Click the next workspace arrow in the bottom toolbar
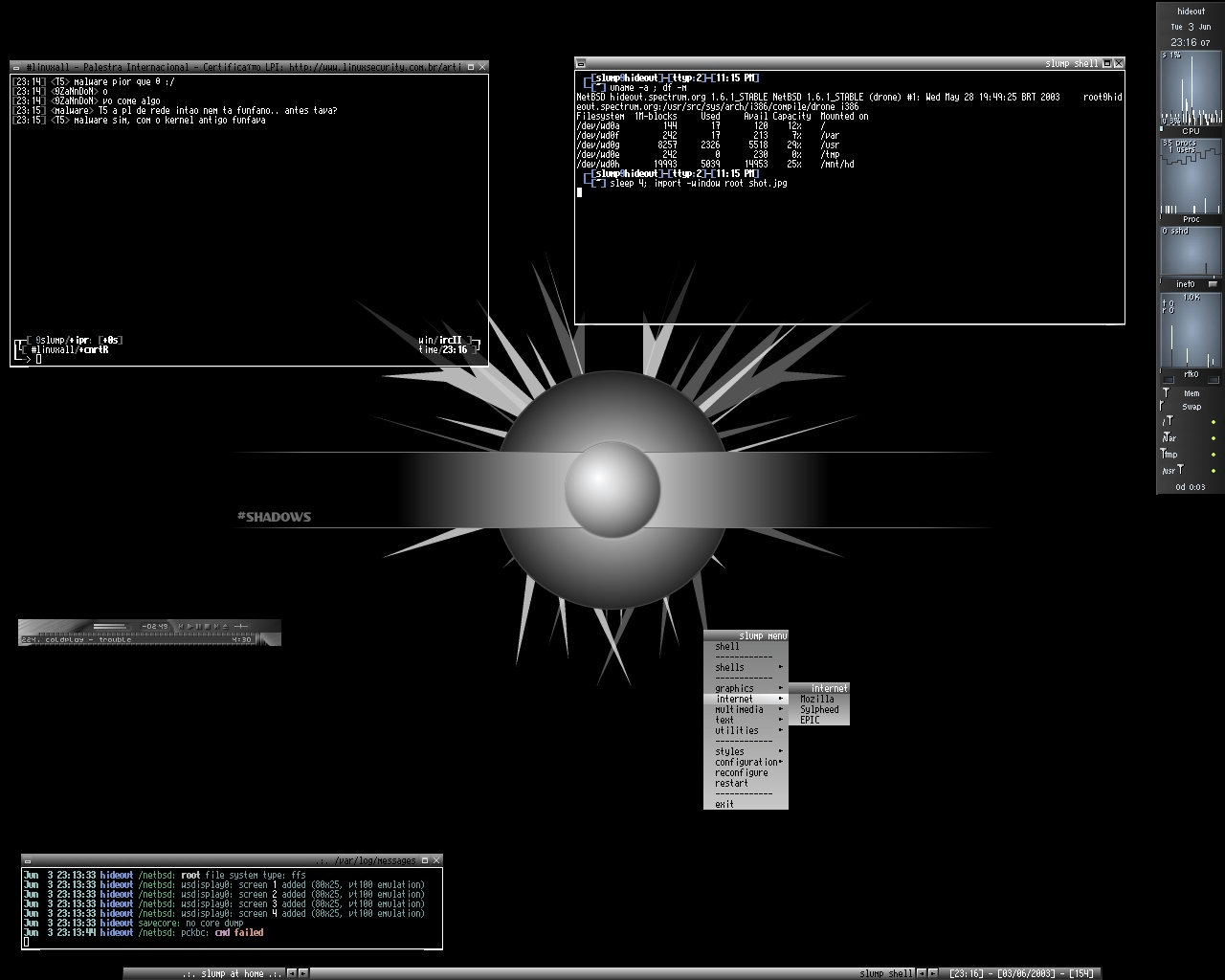The width and height of the screenshot is (1225, 980). (303, 973)
